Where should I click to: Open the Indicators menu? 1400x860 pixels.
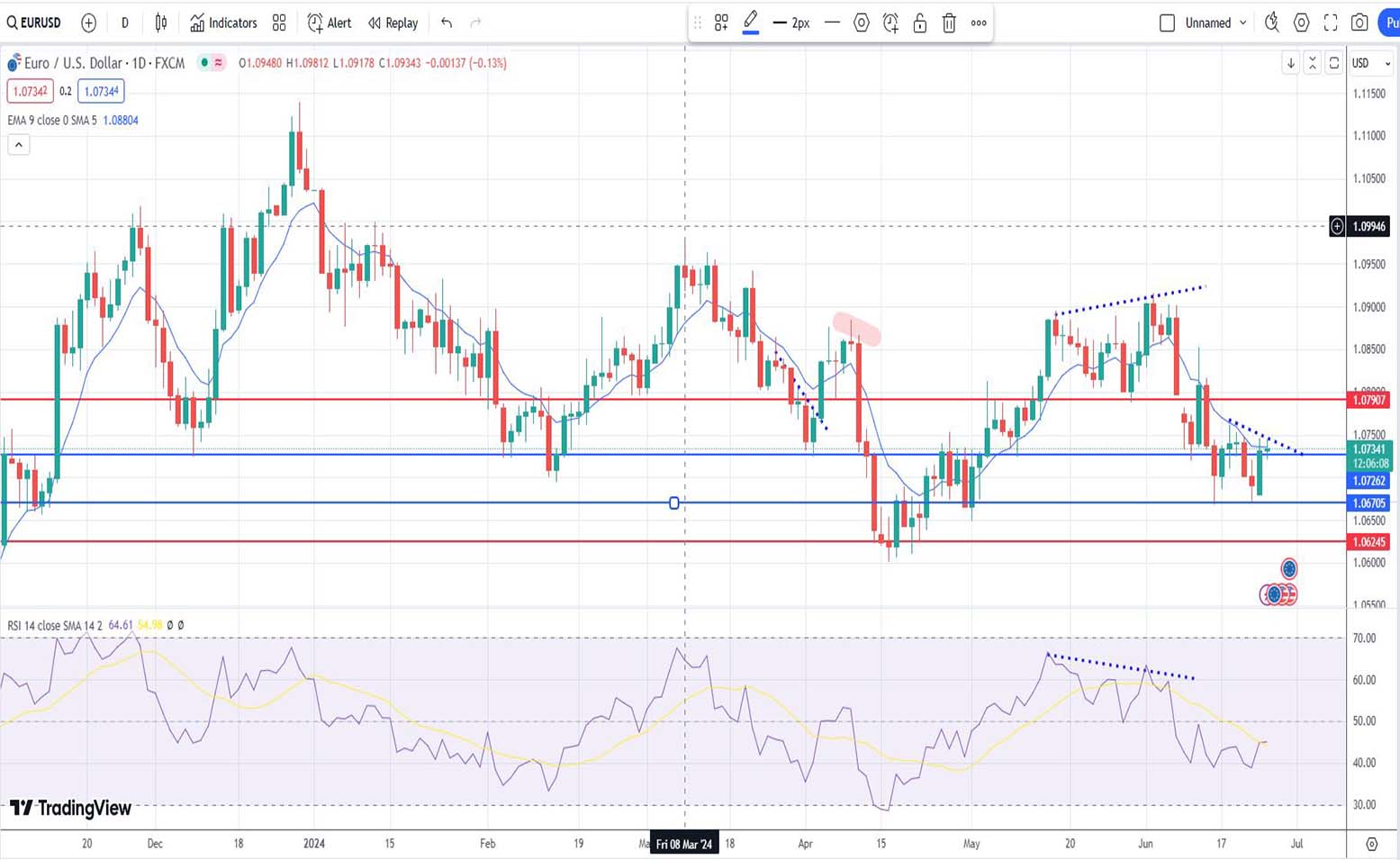223,23
